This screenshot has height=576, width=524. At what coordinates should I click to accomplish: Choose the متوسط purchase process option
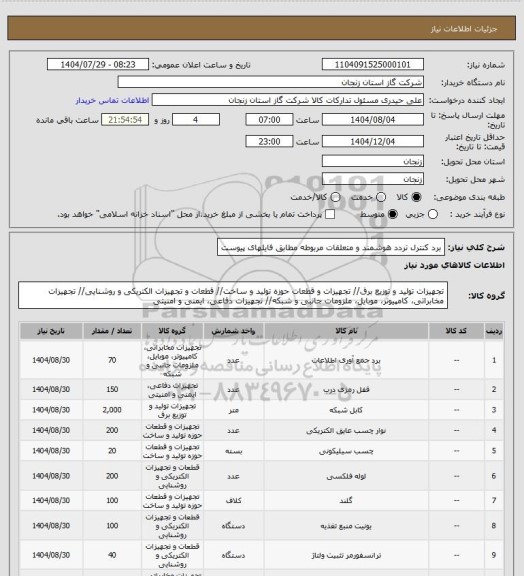tap(392, 214)
